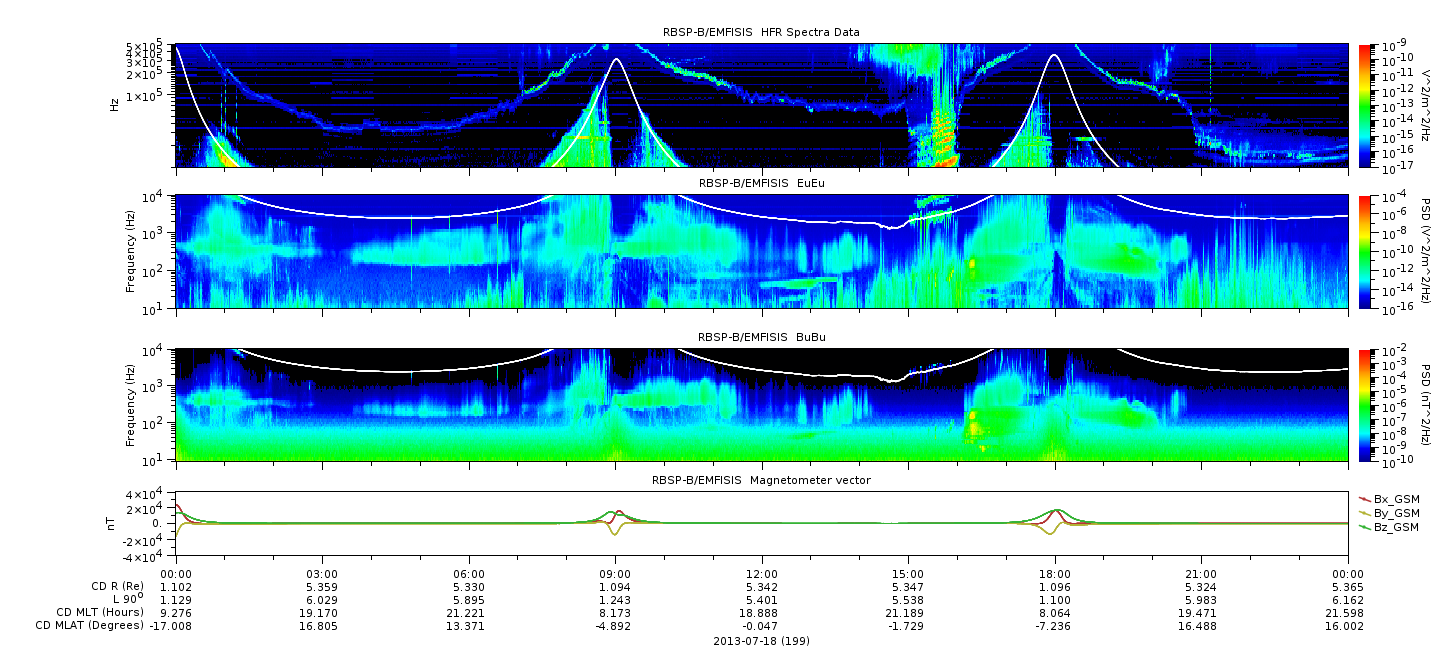The width and height of the screenshot is (1447, 658).
Task: Click the EuEu Frequency (Hz) axis label
Action: pos(132,251)
